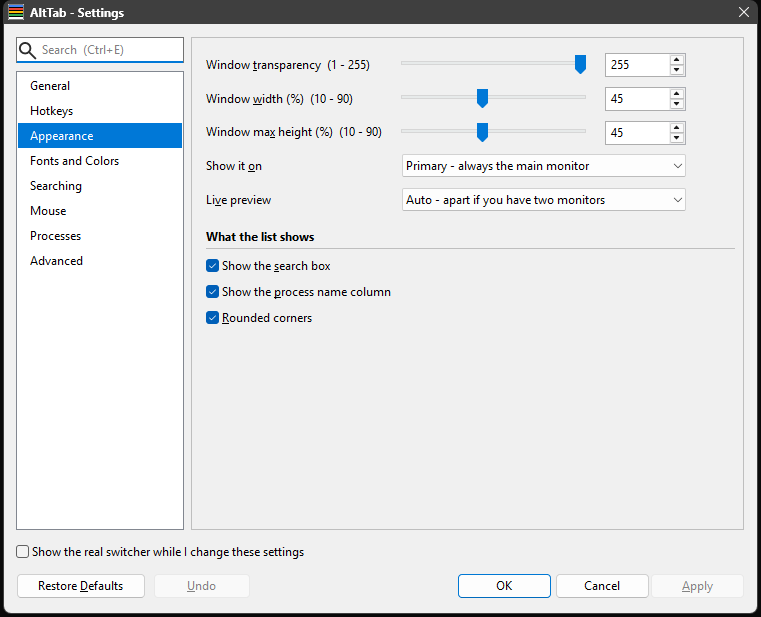
Task: Focus the Search (Ctrl+E) field
Action: 100,50
